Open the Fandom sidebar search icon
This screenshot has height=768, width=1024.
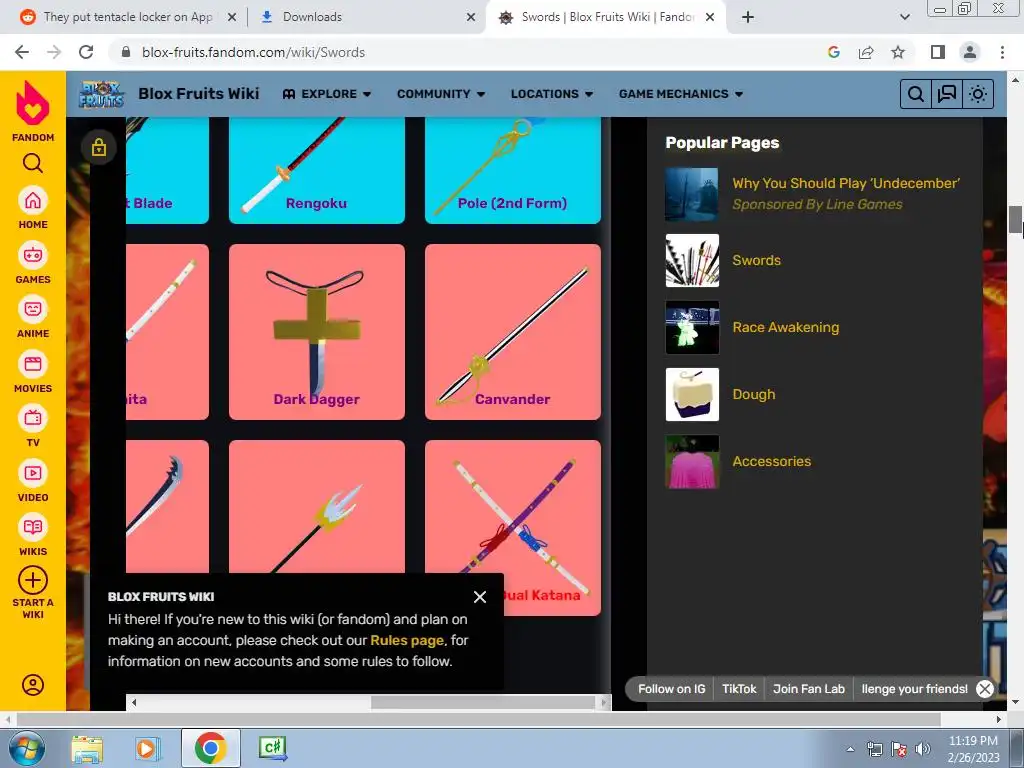tap(33, 163)
